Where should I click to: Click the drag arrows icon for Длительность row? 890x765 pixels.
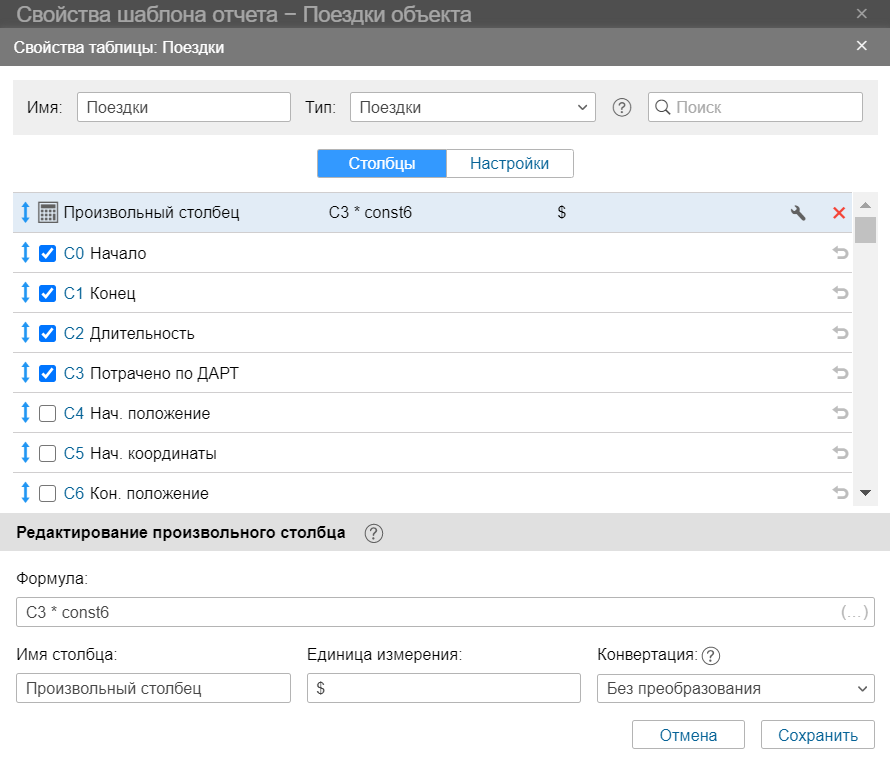tap(26, 333)
